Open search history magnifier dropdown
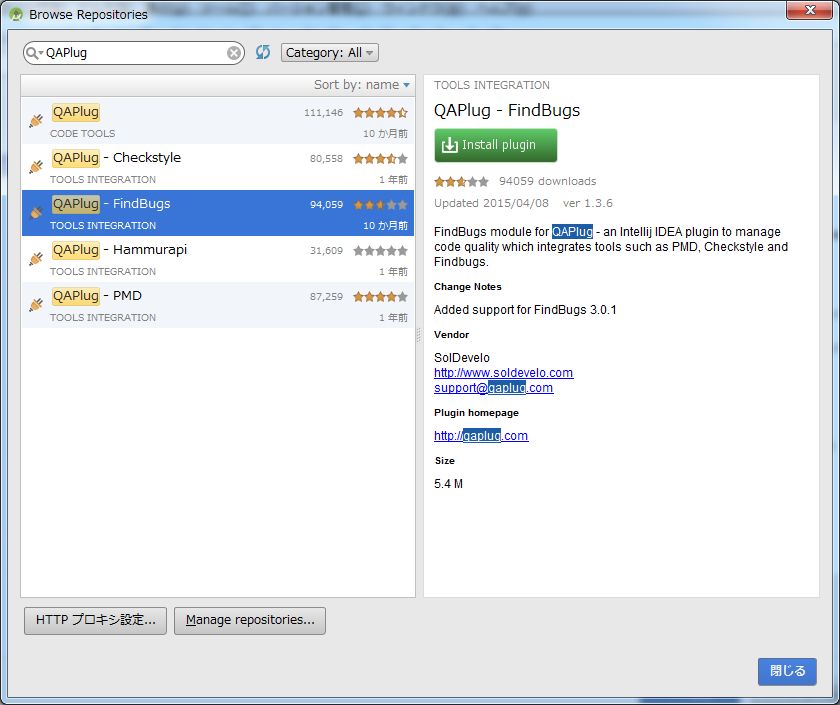Screen dimensions: 840x705 34,52
